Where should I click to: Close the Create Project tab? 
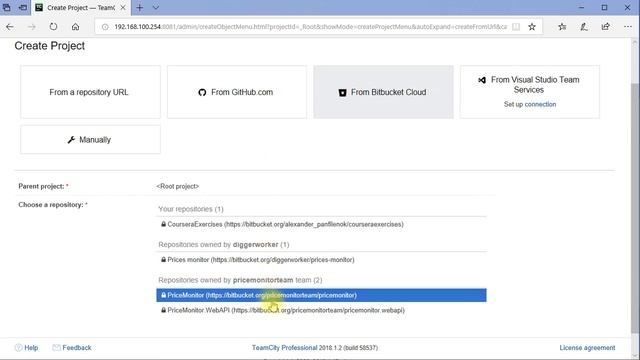tap(123, 8)
